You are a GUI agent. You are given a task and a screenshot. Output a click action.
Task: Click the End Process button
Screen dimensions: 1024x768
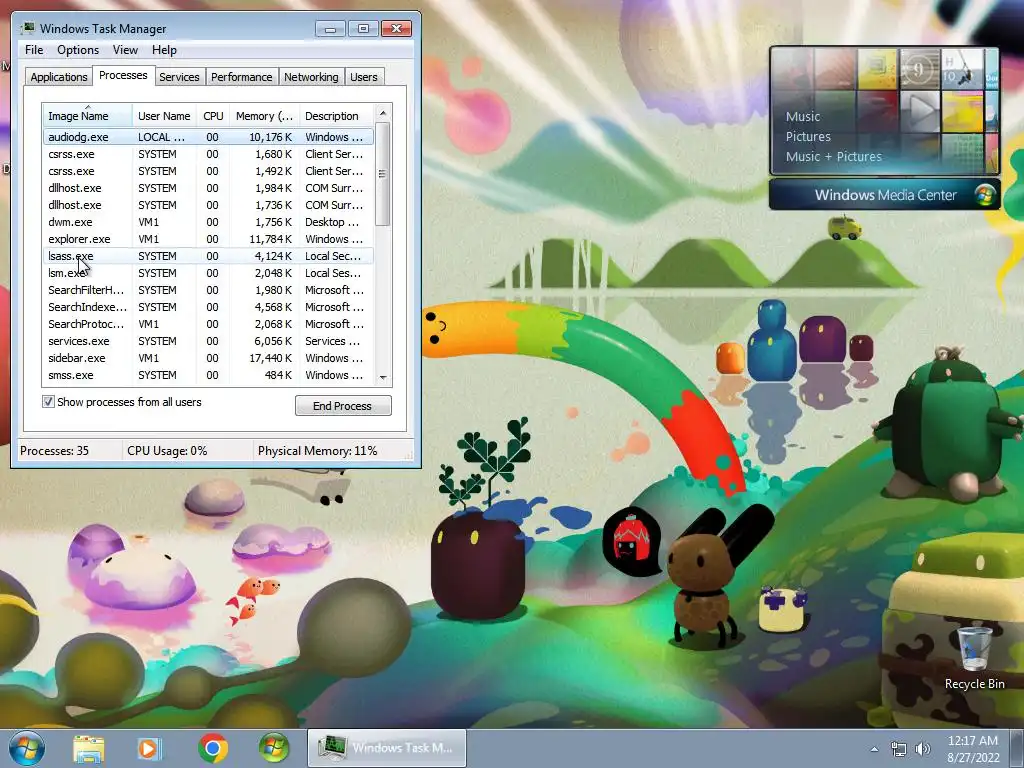coord(343,406)
